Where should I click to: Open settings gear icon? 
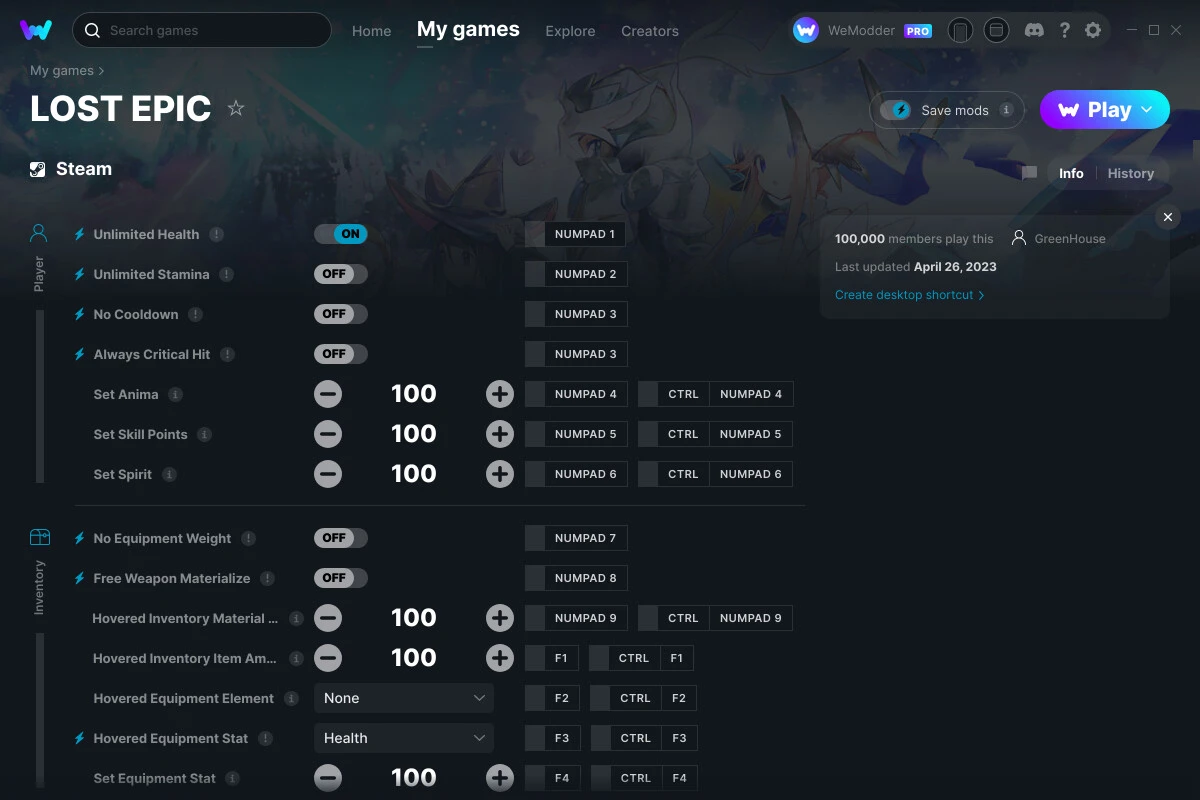[x=1093, y=30]
